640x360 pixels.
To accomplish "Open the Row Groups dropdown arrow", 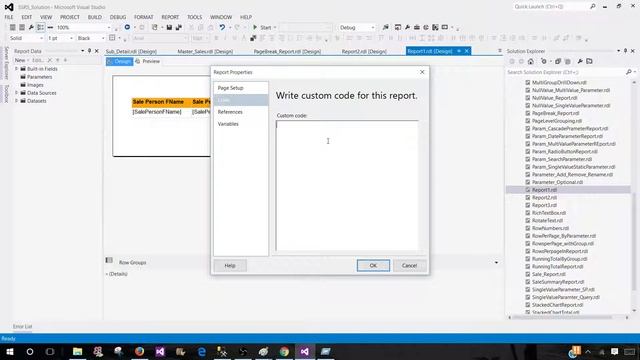I will [496, 262].
